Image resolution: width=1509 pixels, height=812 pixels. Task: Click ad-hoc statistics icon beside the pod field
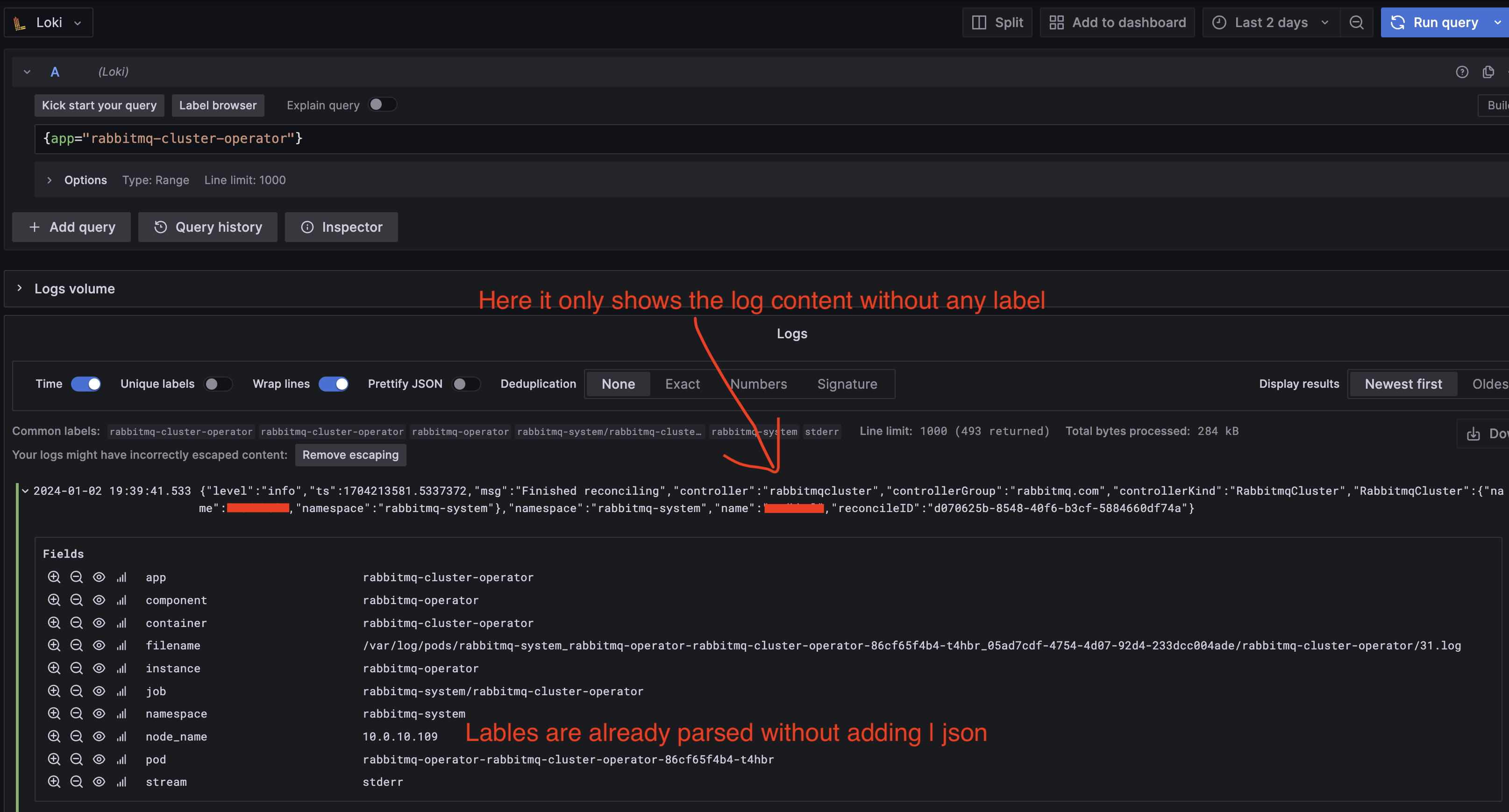(x=121, y=759)
